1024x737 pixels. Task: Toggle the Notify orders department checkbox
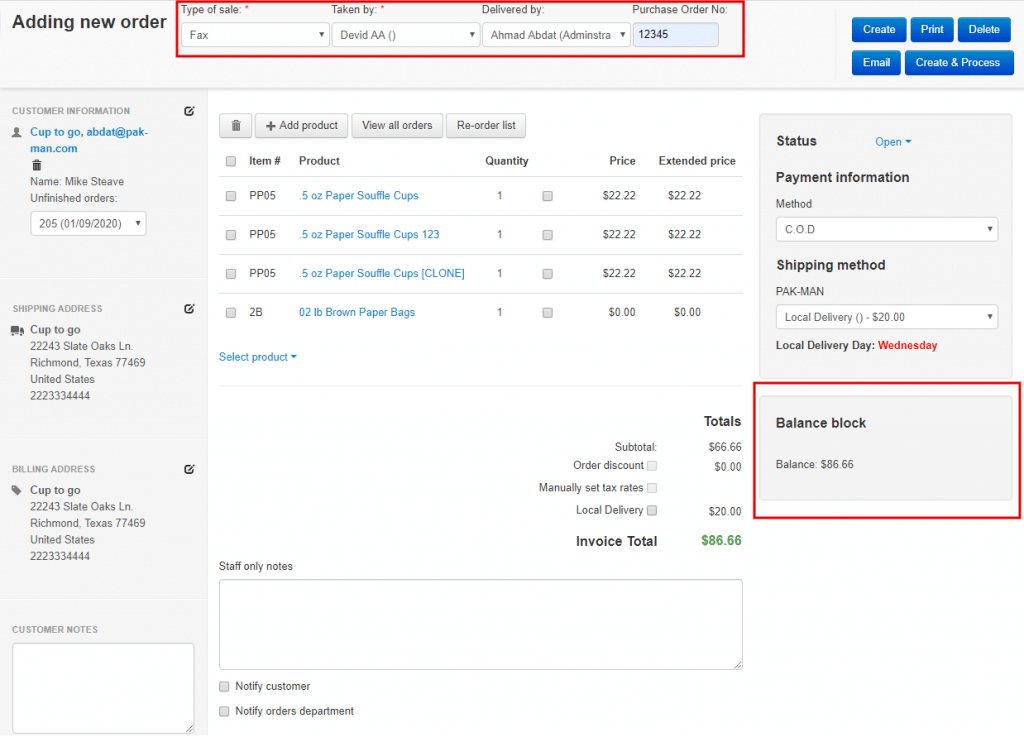225,712
